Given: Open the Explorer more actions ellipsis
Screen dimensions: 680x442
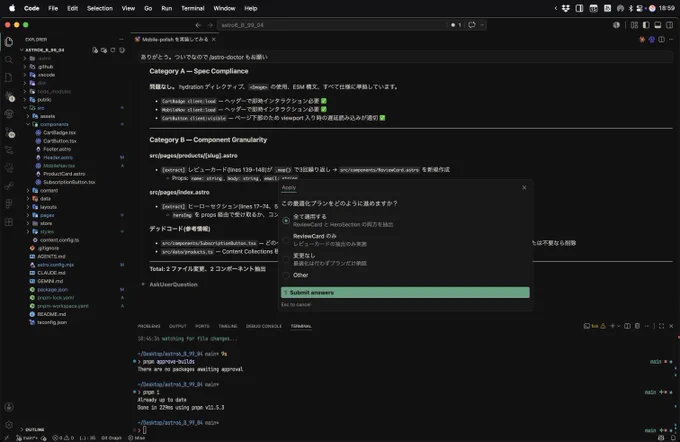Looking at the screenshot, I should (121, 39).
